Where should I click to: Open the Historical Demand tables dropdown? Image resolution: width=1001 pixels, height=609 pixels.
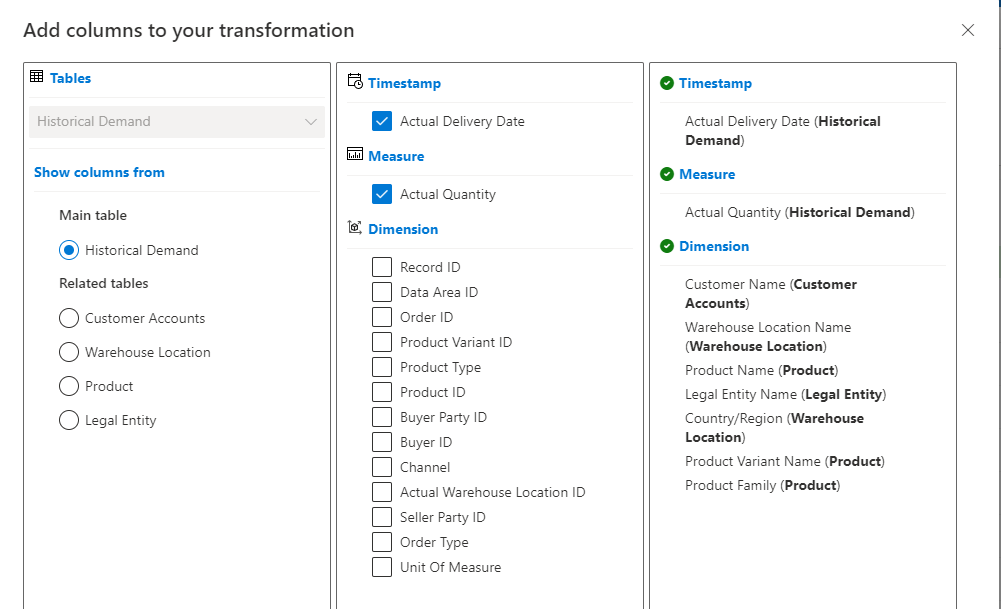click(x=176, y=122)
